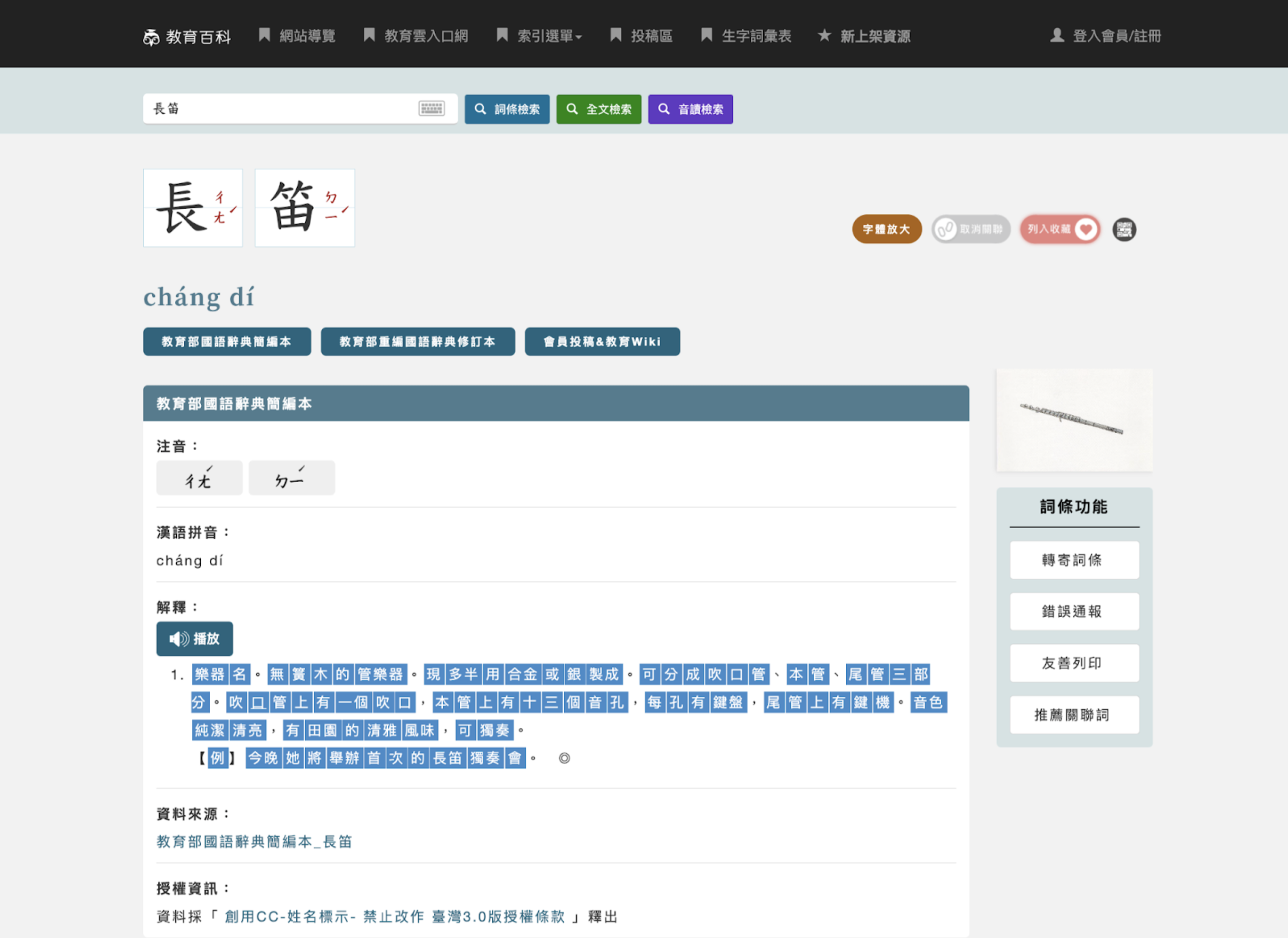Enable 字體放大 larger font size
The width and height of the screenshot is (1288, 938).
886,230
